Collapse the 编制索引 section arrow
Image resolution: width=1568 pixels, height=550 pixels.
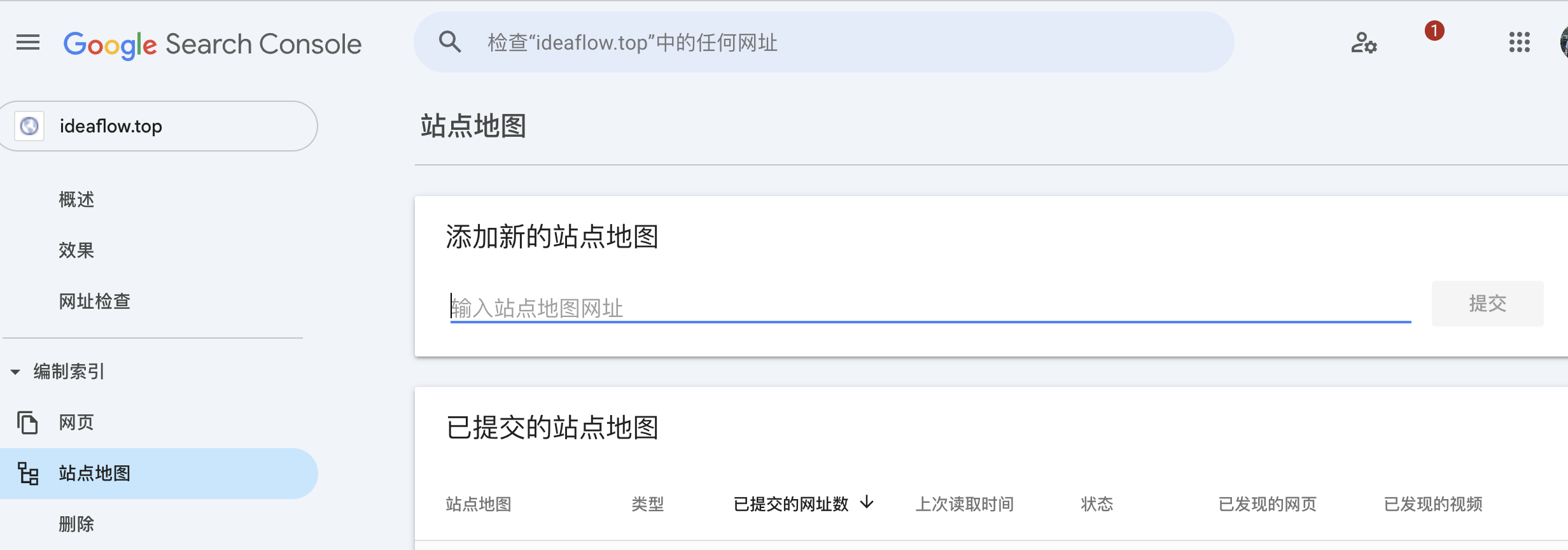point(15,372)
